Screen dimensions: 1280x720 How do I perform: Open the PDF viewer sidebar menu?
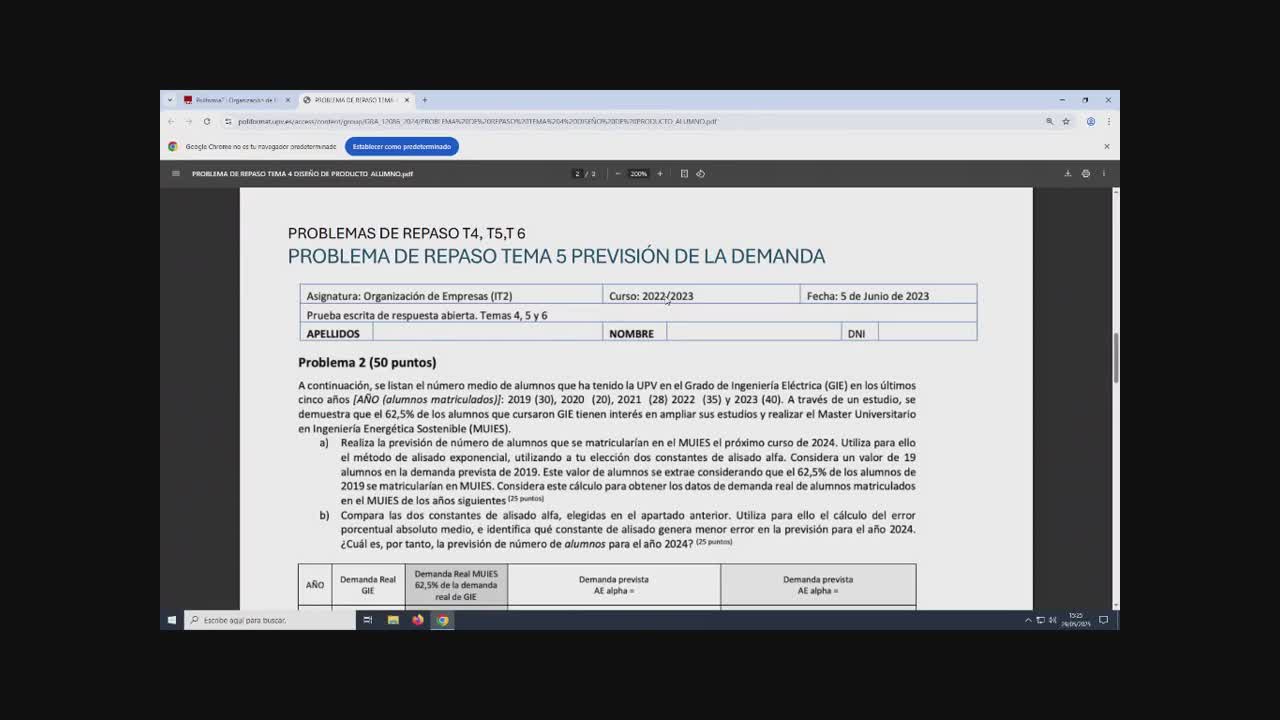click(176, 174)
